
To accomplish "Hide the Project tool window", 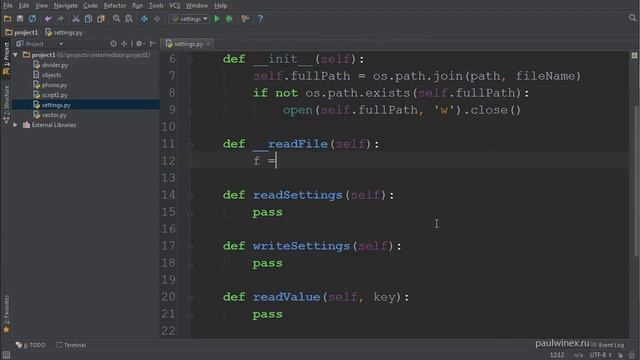I will click(x=152, y=44).
